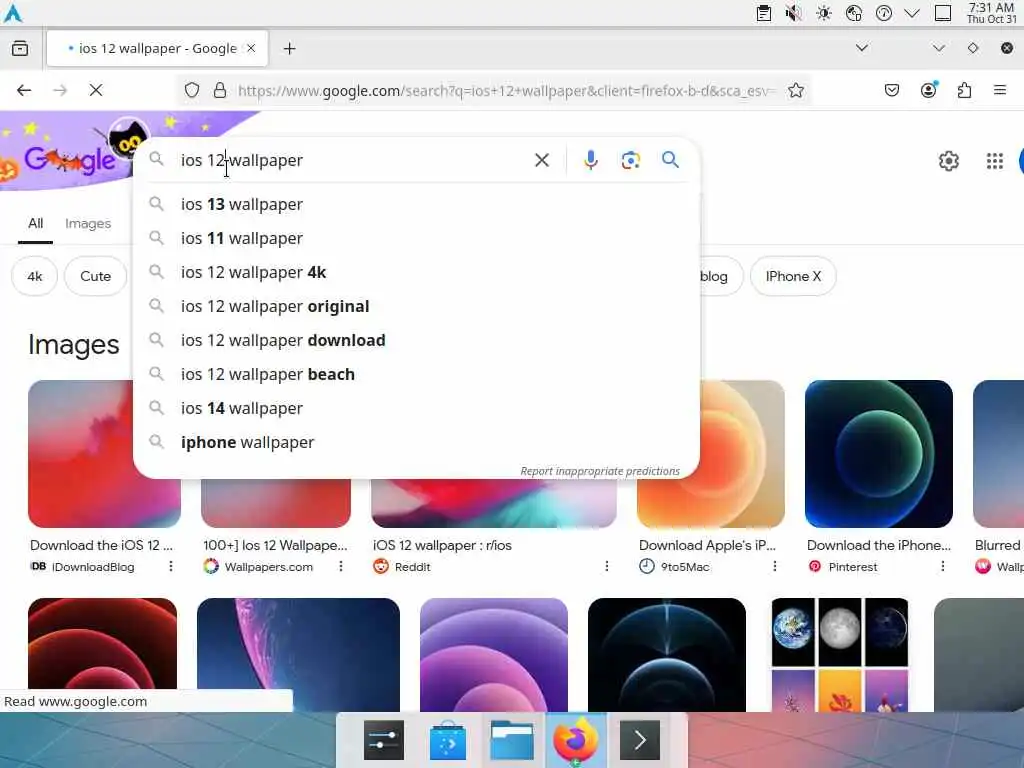The width and height of the screenshot is (1024, 768).
Task: View site security lock information
Action: (x=220, y=90)
